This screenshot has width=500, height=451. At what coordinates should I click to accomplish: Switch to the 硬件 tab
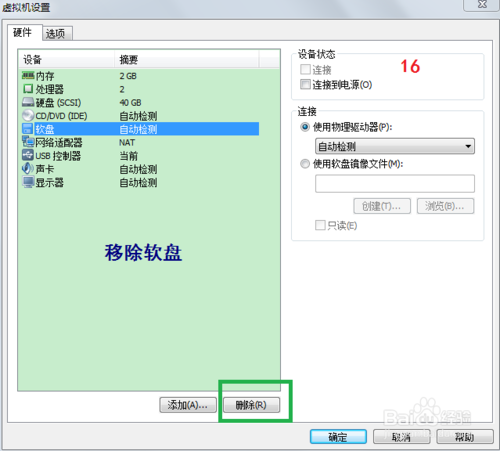point(24,32)
